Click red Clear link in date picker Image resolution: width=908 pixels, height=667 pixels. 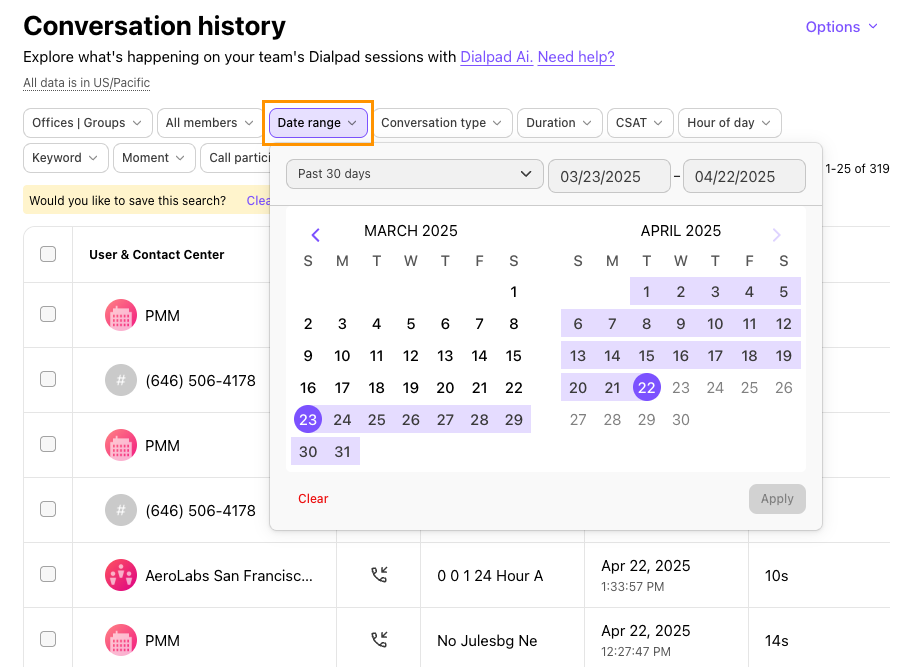313,499
